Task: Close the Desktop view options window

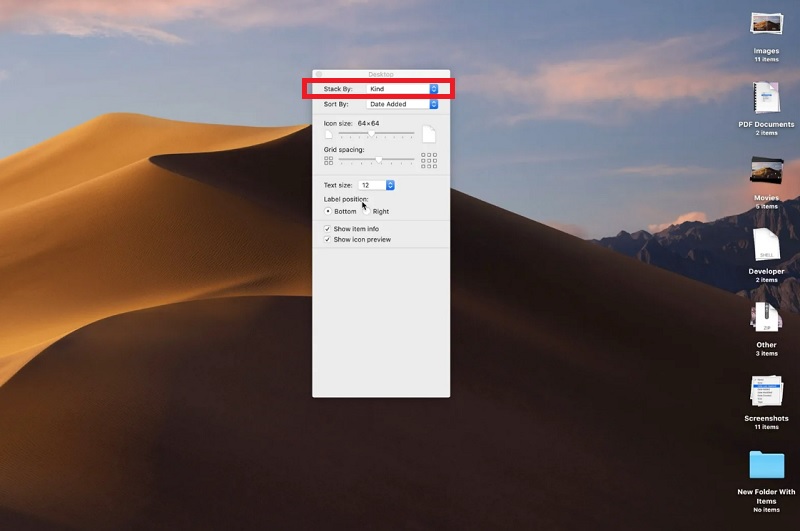Action: tap(319, 74)
